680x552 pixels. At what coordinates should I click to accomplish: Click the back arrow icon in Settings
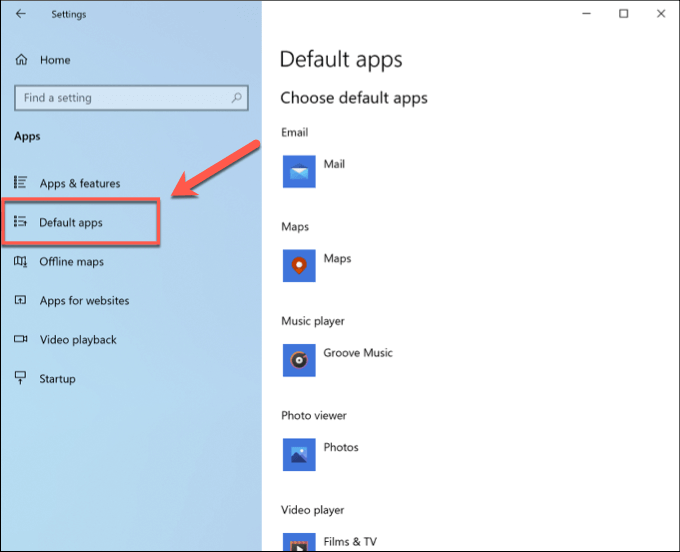20,14
